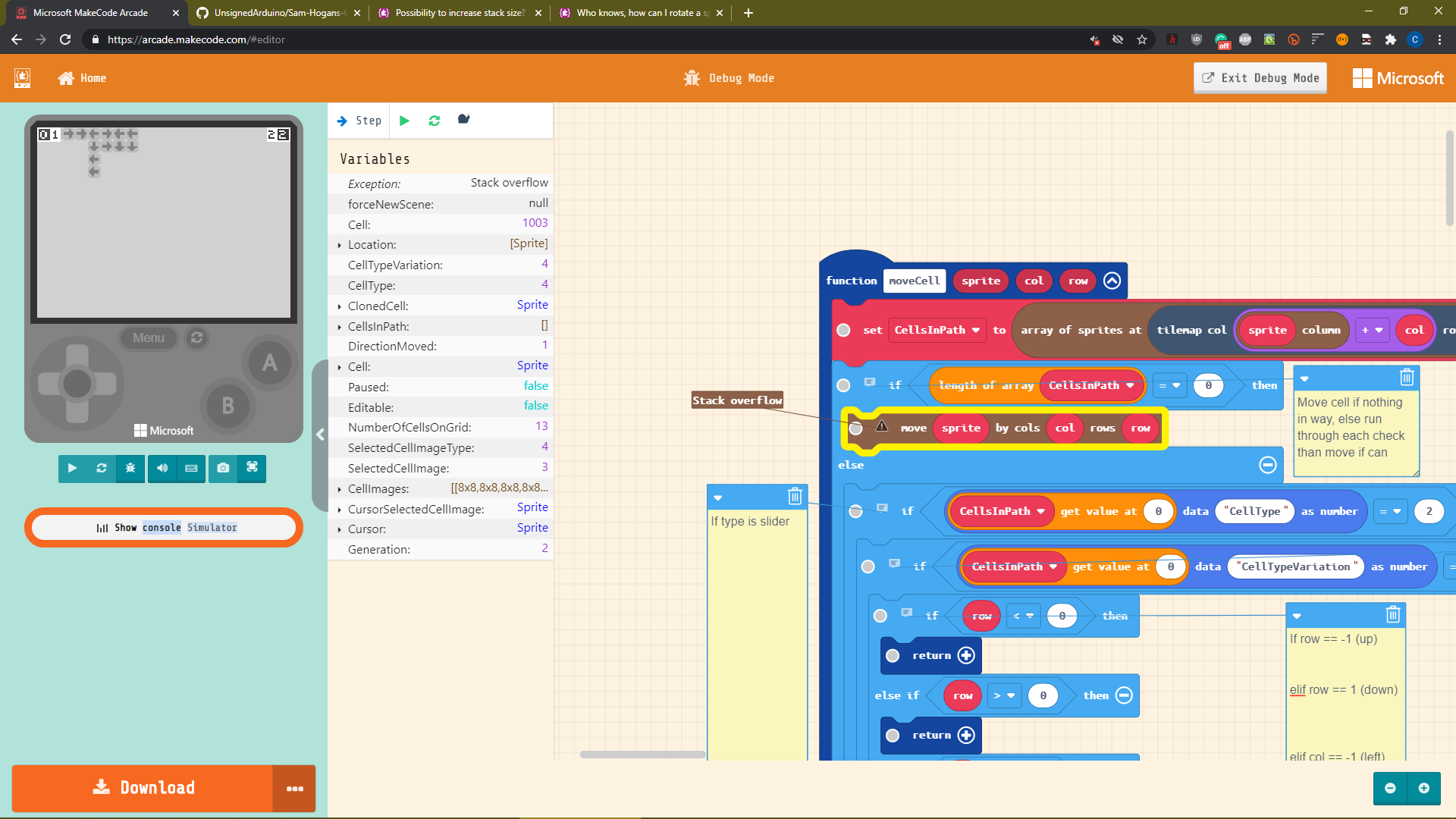Toggle breakpoint on 'set CellsInPath' block

pyautogui.click(x=843, y=330)
